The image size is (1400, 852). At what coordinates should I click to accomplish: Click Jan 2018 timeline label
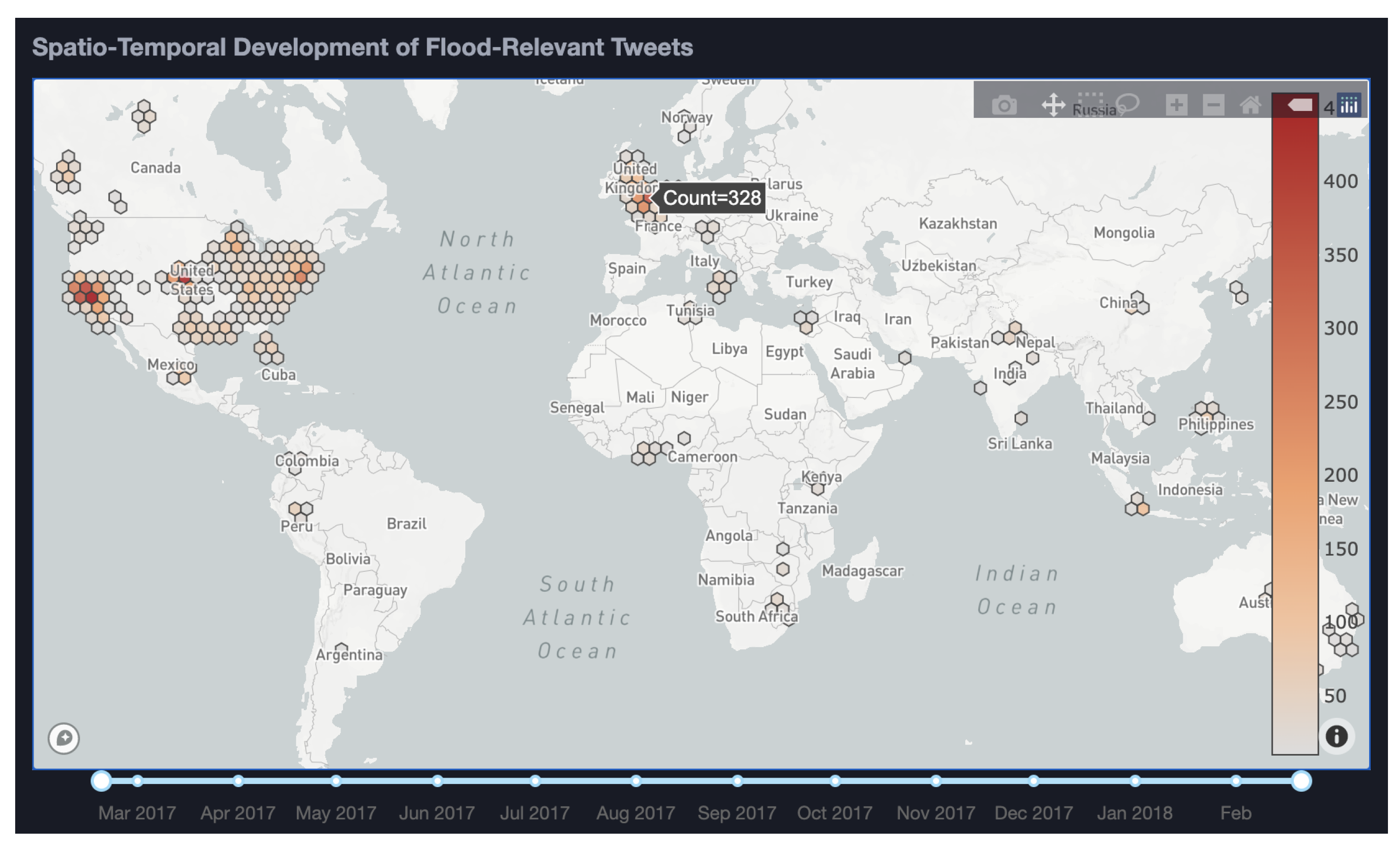1134,813
